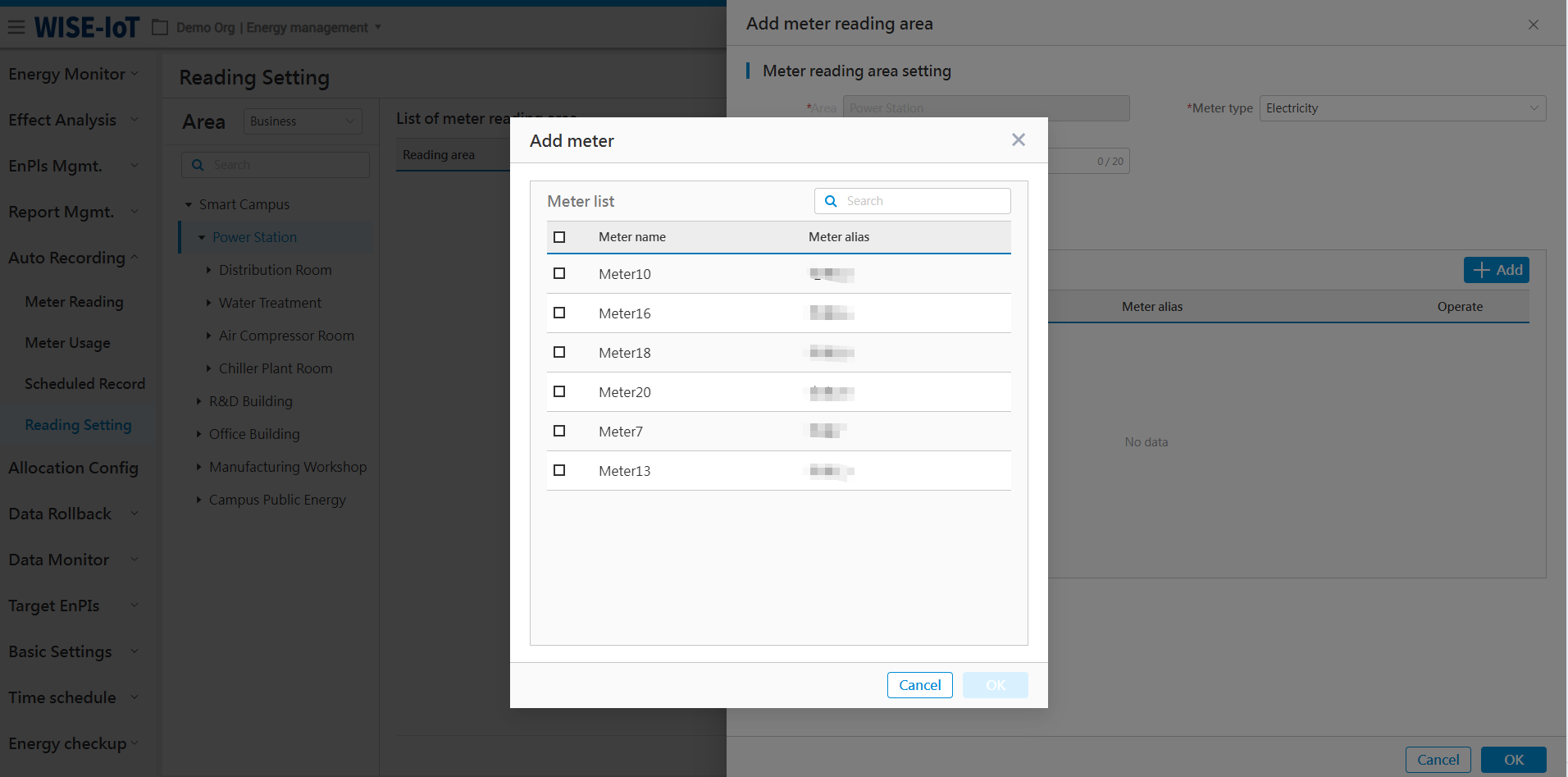The height and width of the screenshot is (777, 1568).
Task: Select the Meter18 checkbox
Action: (559, 352)
